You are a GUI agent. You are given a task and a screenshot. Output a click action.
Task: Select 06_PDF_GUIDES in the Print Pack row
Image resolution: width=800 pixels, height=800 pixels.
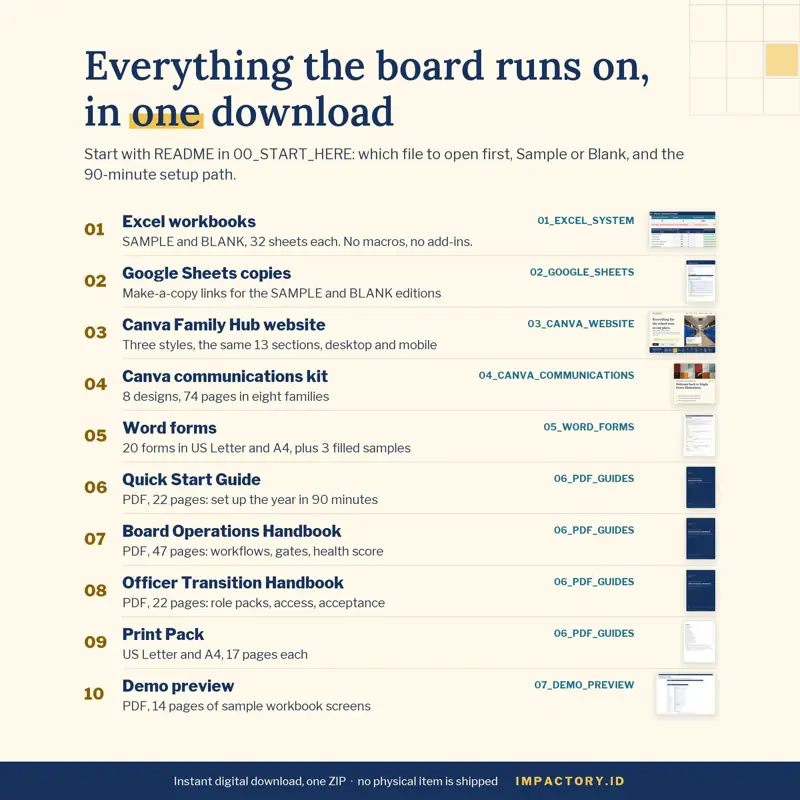pyautogui.click(x=594, y=633)
